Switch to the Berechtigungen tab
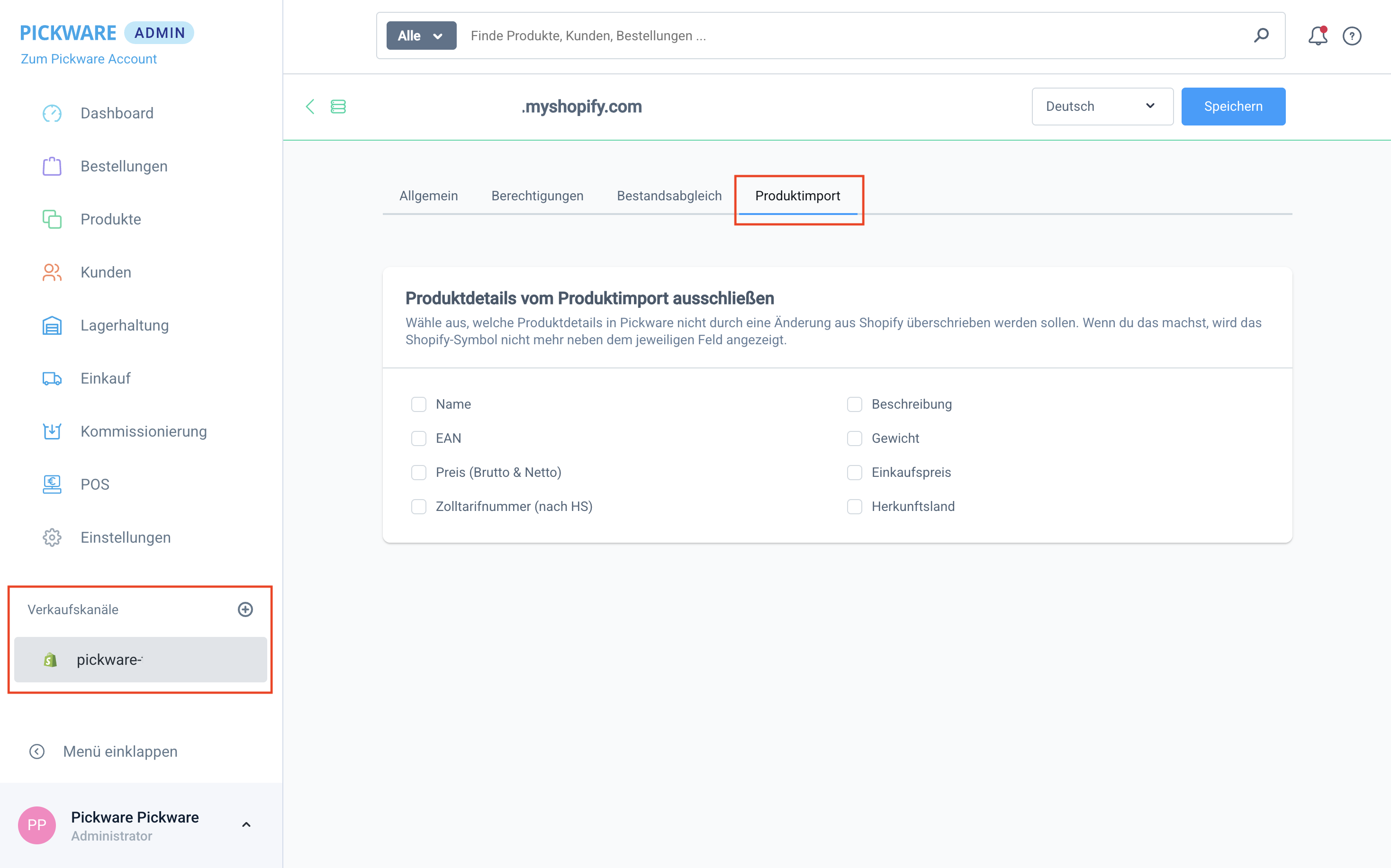This screenshot has height=868, width=1391. point(537,196)
